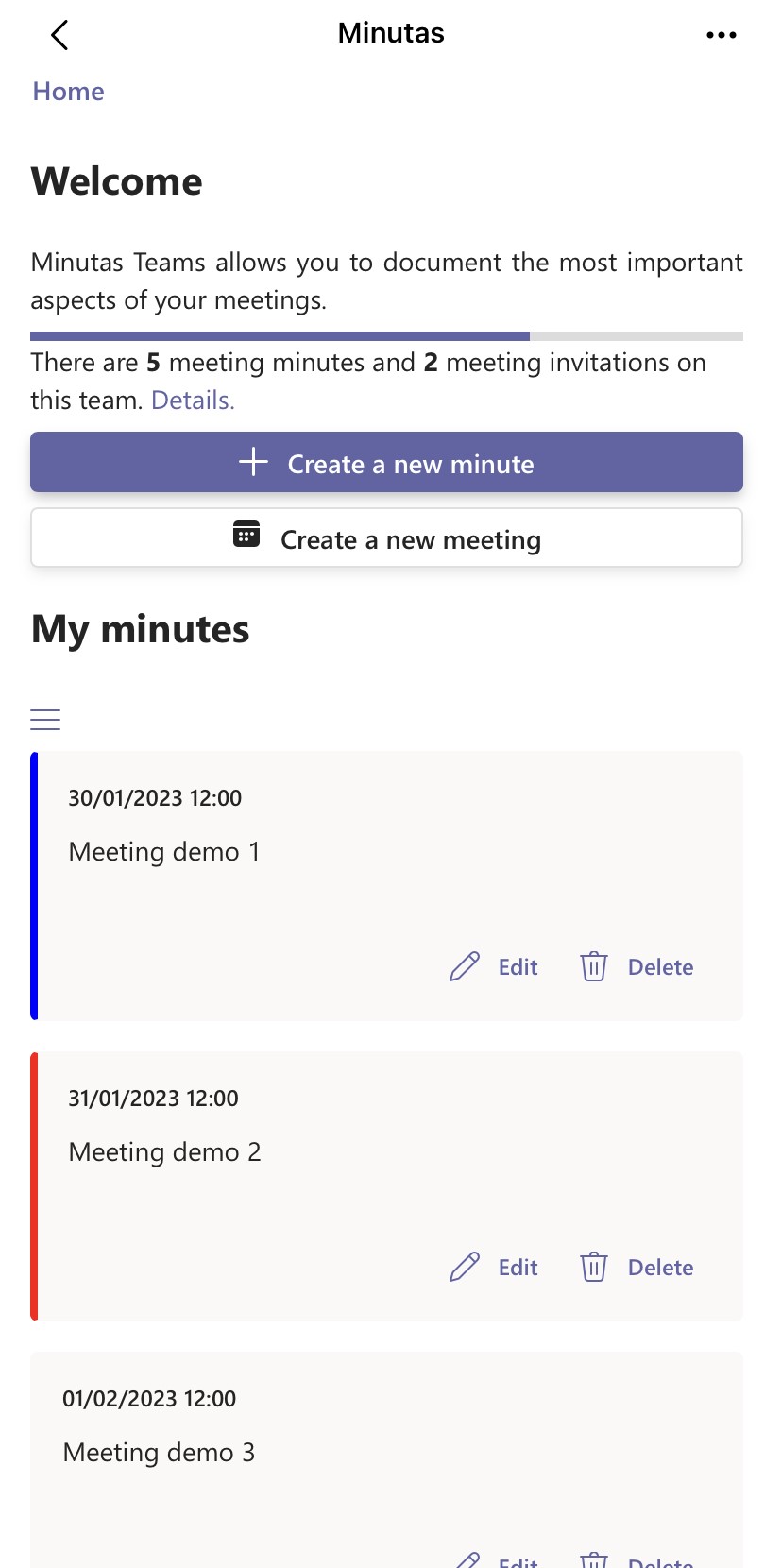Open the three-dots more options menu
Screen dimensions: 782x1568
tap(722, 35)
